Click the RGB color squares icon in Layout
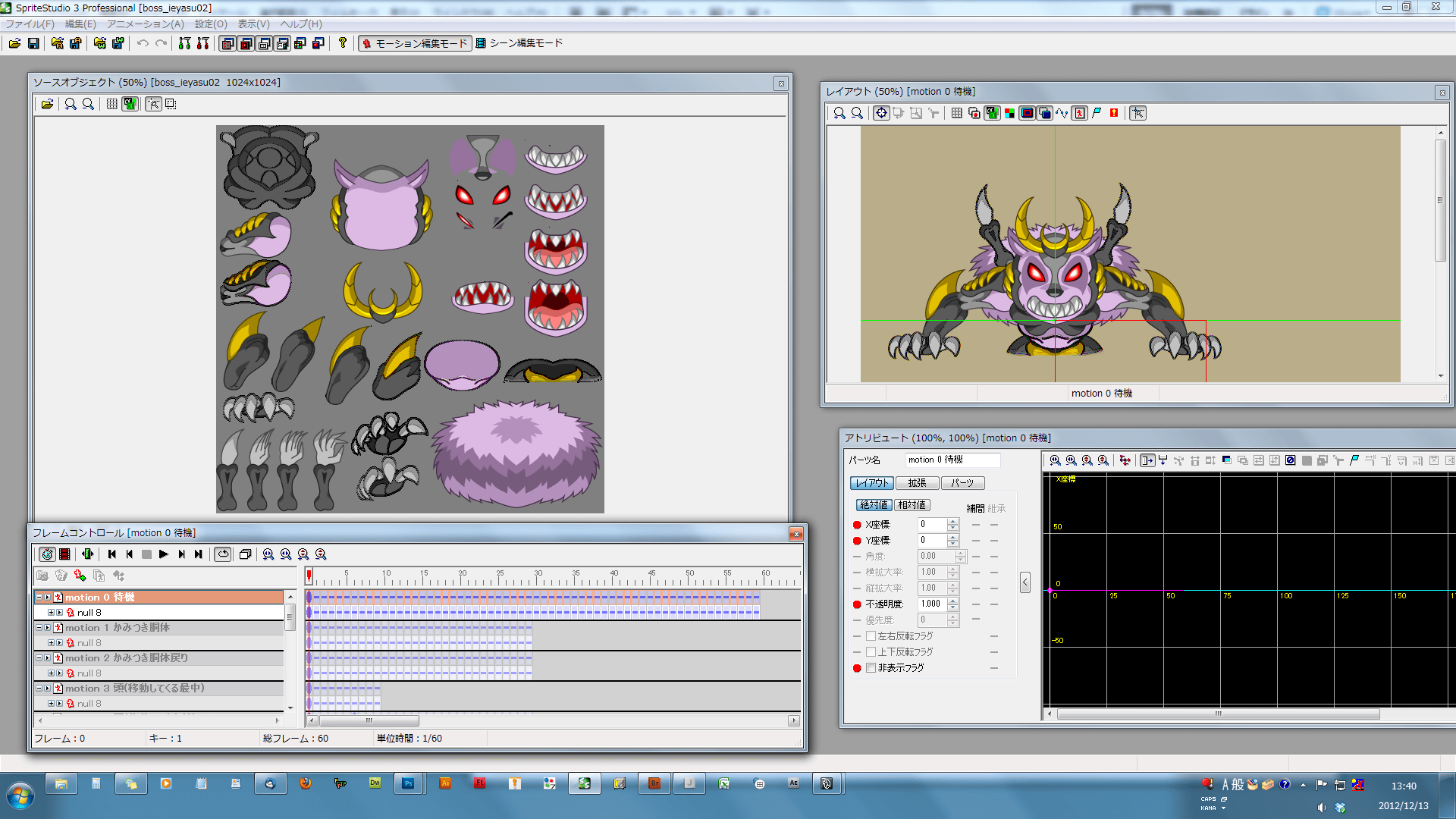 click(x=1009, y=113)
